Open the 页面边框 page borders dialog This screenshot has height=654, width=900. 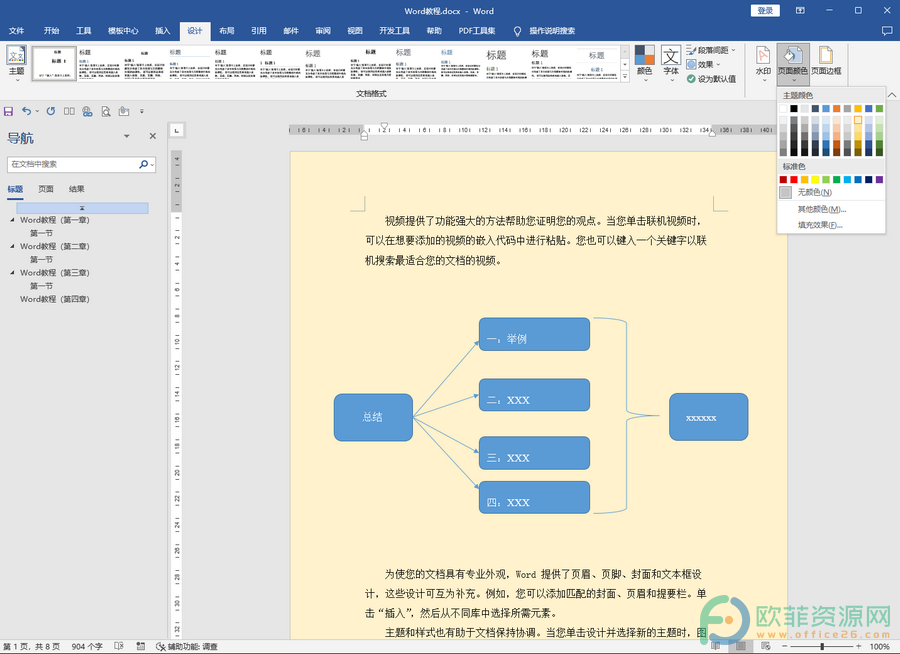(826, 63)
